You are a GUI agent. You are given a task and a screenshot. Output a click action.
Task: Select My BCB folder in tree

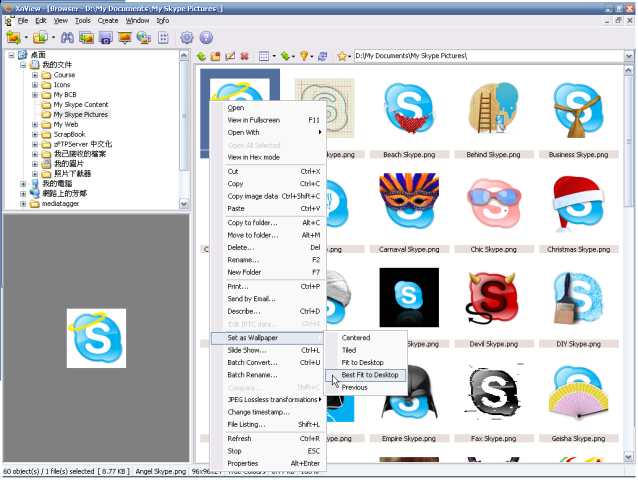pyautogui.click(x=65, y=95)
